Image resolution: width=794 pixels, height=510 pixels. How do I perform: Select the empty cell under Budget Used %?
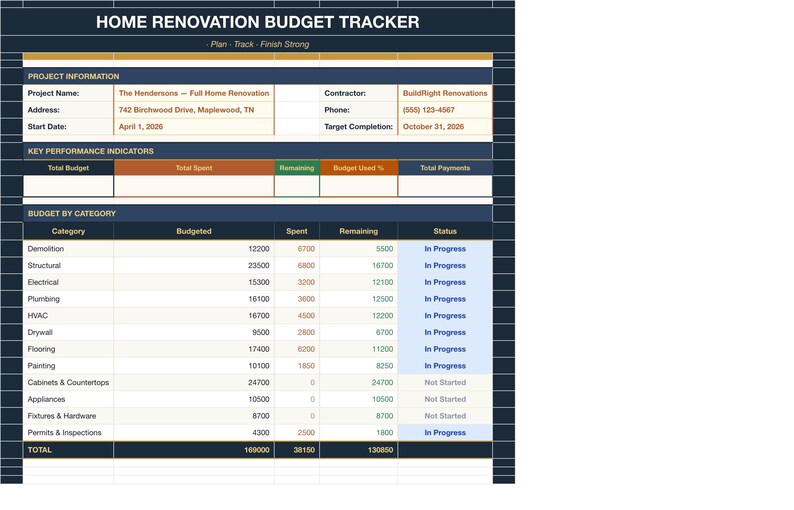pos(359,186)
